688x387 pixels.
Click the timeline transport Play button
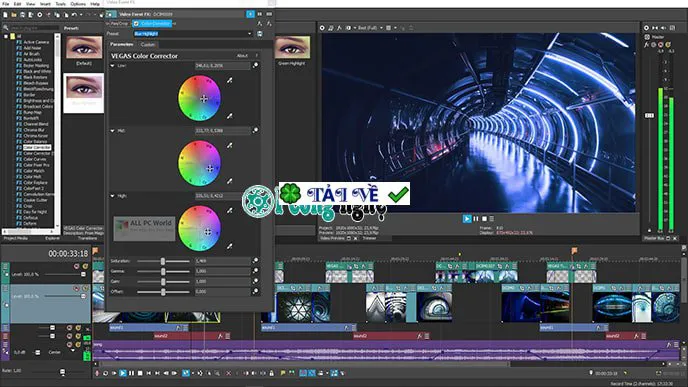123,373
